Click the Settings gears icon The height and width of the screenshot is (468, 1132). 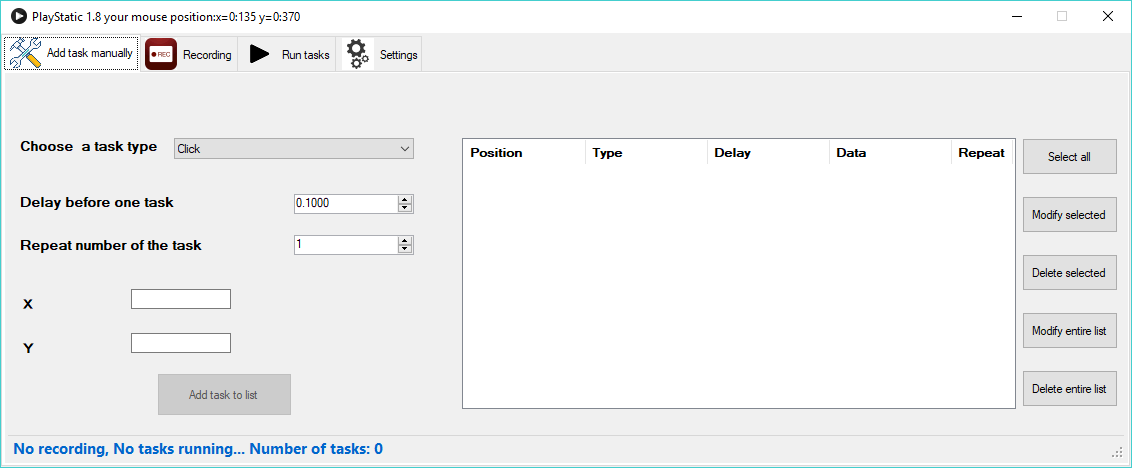point(357,54)
